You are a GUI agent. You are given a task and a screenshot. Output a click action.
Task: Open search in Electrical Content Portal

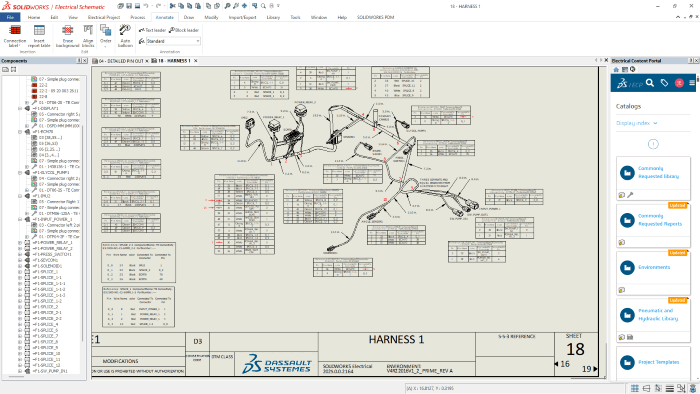(x=650, y=83)
